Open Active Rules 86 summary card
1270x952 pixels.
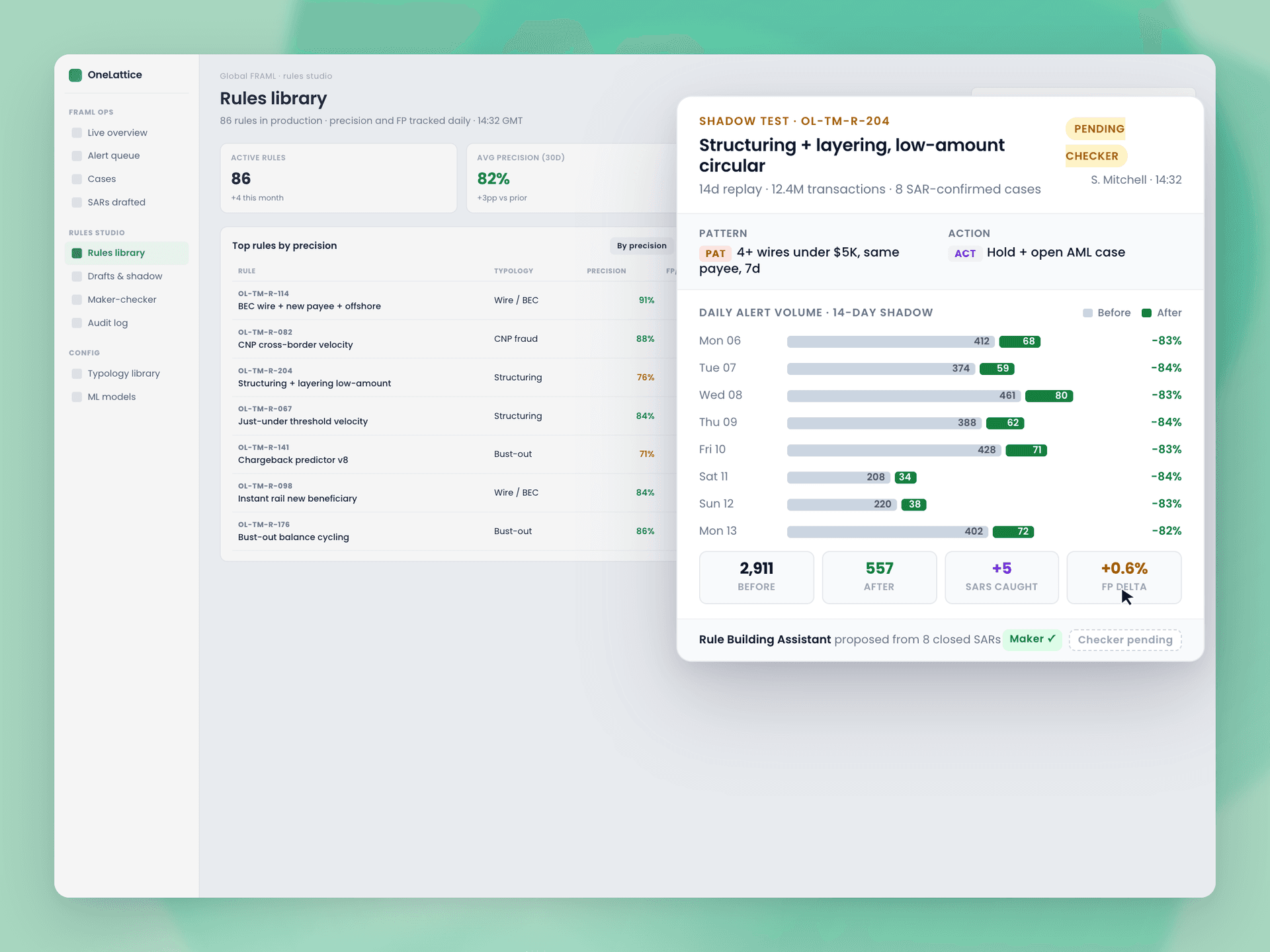pos(338,178)
